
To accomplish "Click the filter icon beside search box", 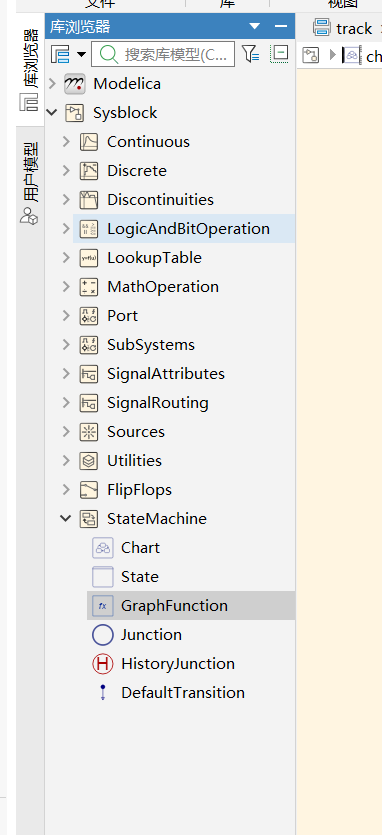I will 250,54.
